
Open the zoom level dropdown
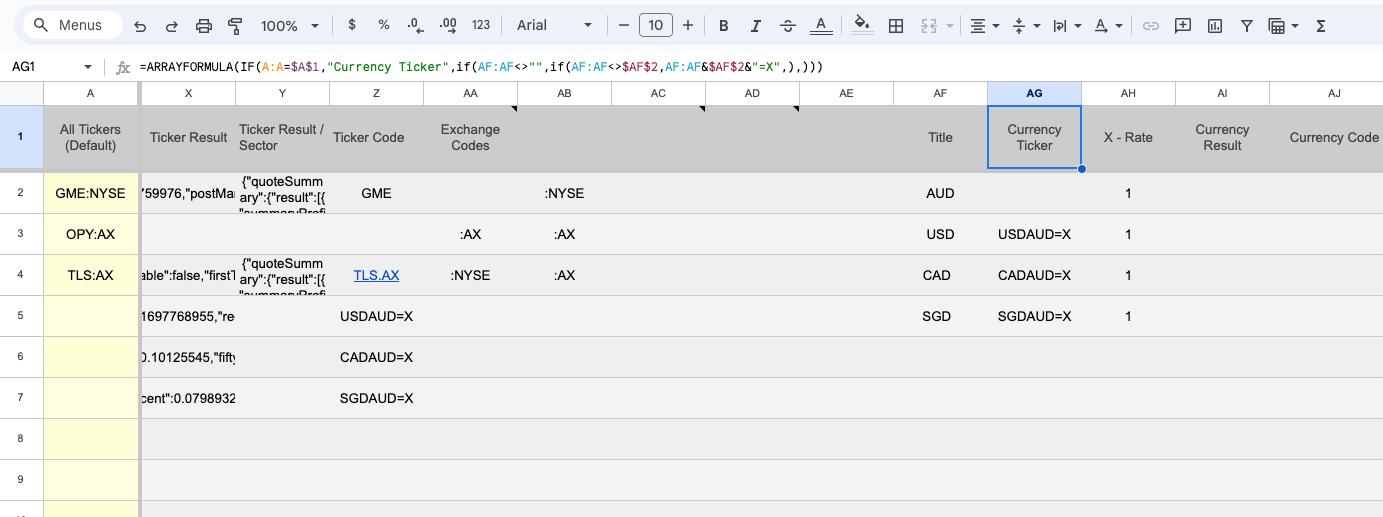point(290,26)
